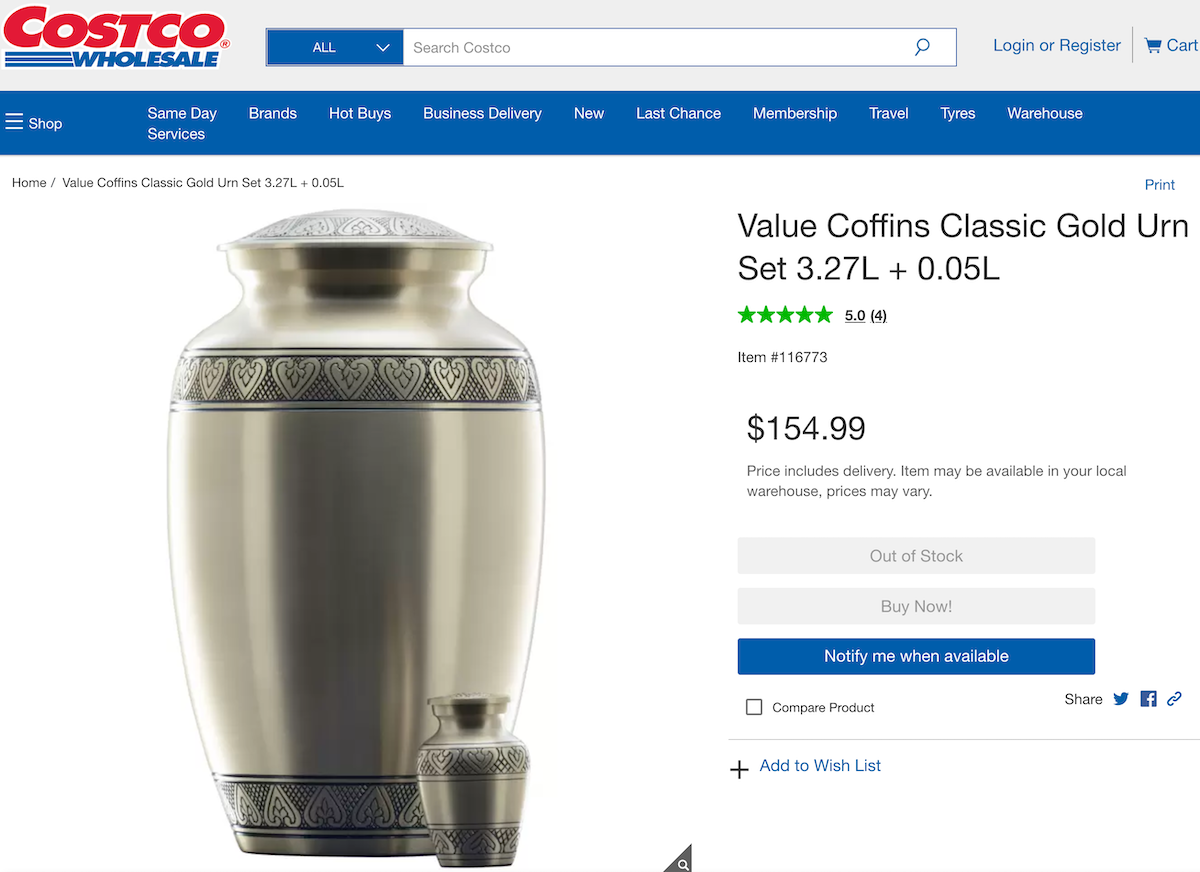The width and height of the screenshot is (1200, 872).
Task: Go to Hot Buys section
Action: (x=360, y=113)
